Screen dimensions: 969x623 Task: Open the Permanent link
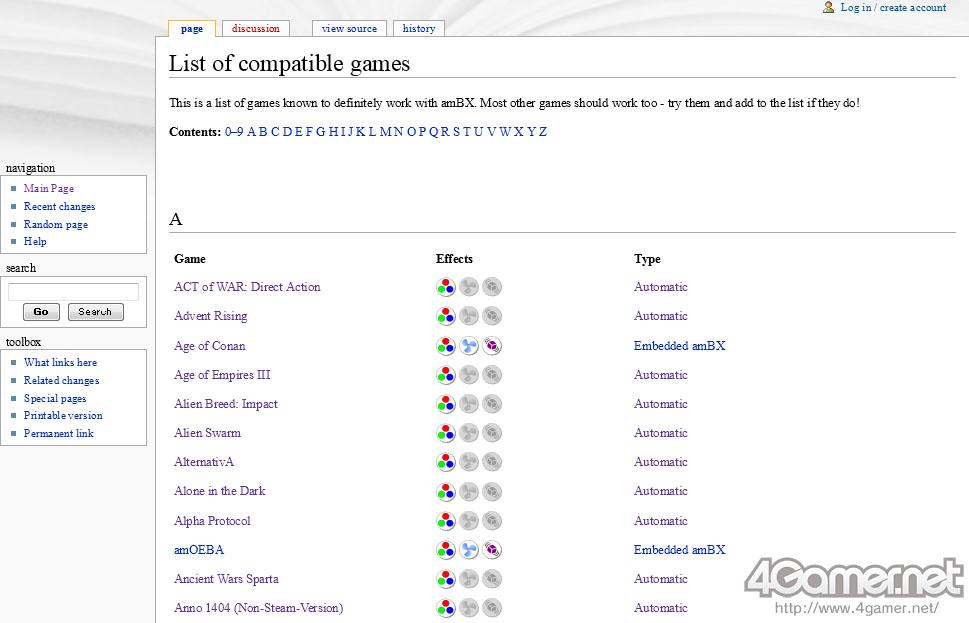pyautogui.click(x=59, y=433)
